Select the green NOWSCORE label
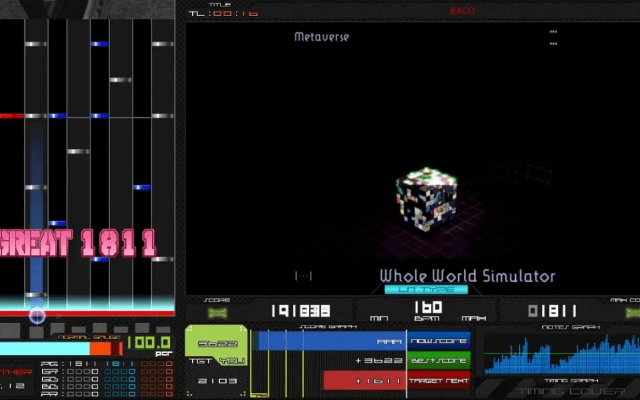 point(438,341)
